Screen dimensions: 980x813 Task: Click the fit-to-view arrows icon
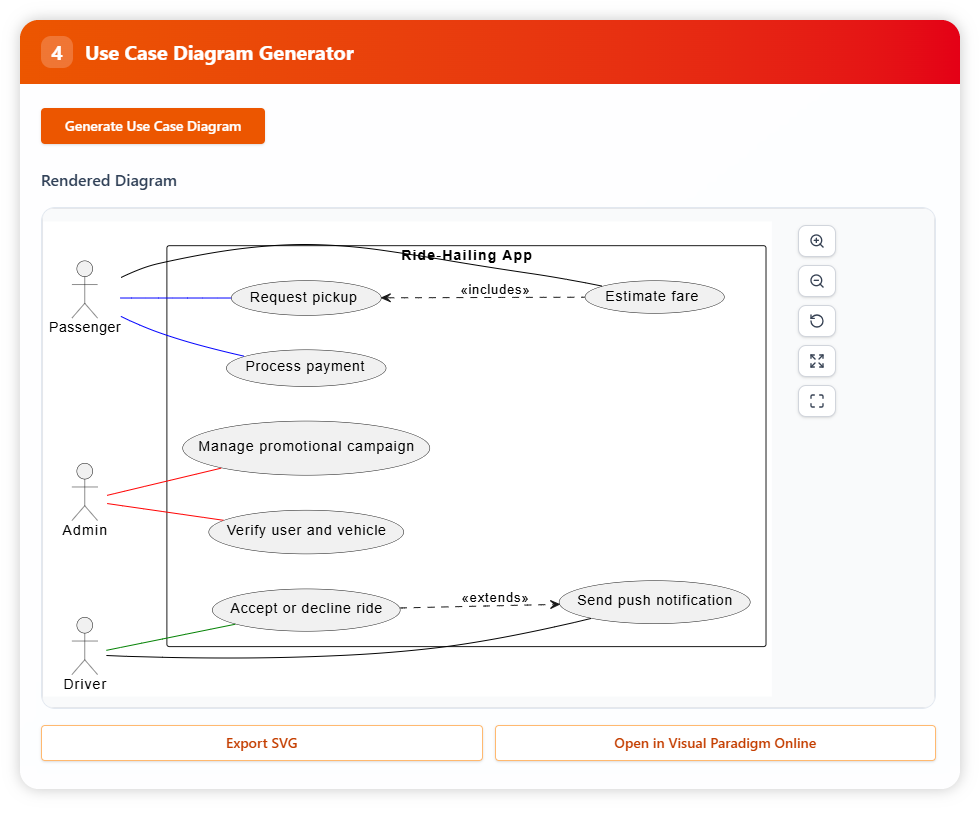(817, 361)
